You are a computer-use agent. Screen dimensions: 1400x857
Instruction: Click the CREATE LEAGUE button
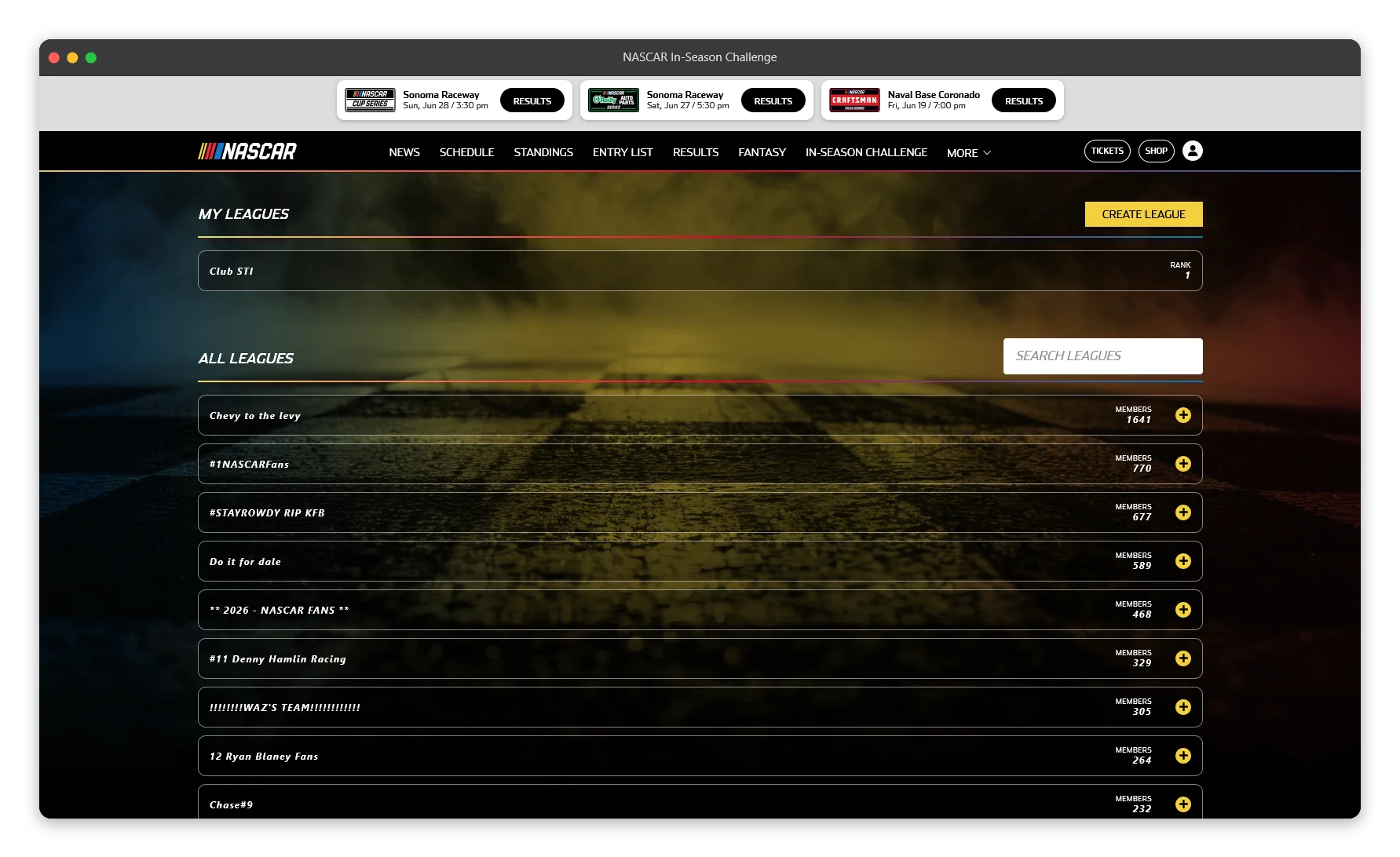point(1143,214)
